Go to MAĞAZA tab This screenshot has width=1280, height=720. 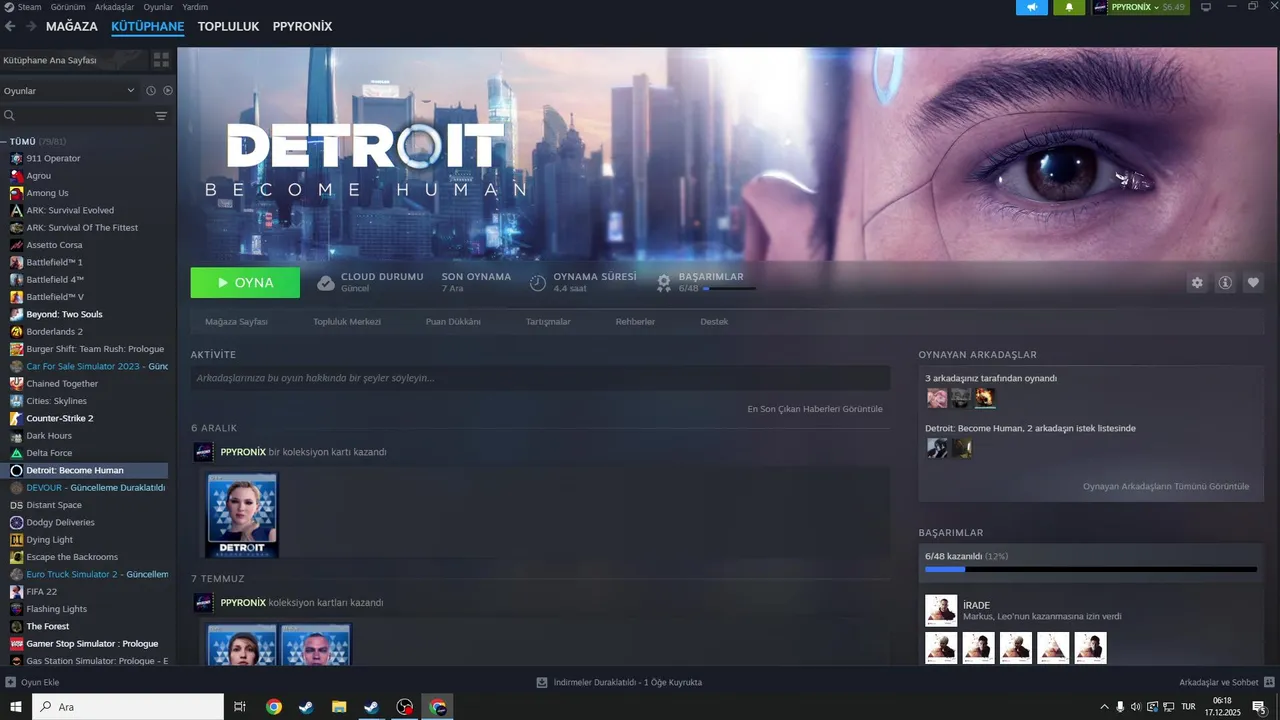(72, 27)
